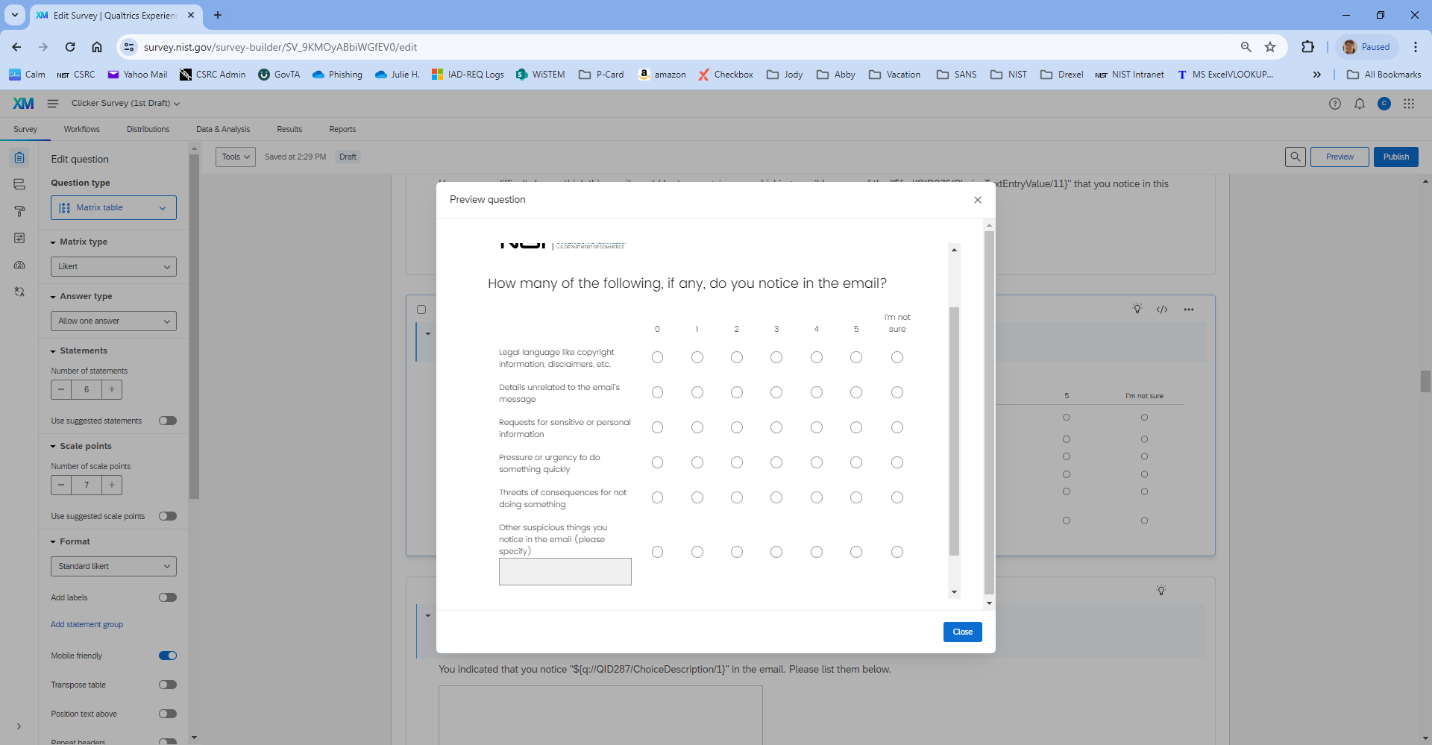The height and width of the screenshot is (745, 1432).
Task: Click the survey search magnifier icon
Action: tap(1295, 157)
